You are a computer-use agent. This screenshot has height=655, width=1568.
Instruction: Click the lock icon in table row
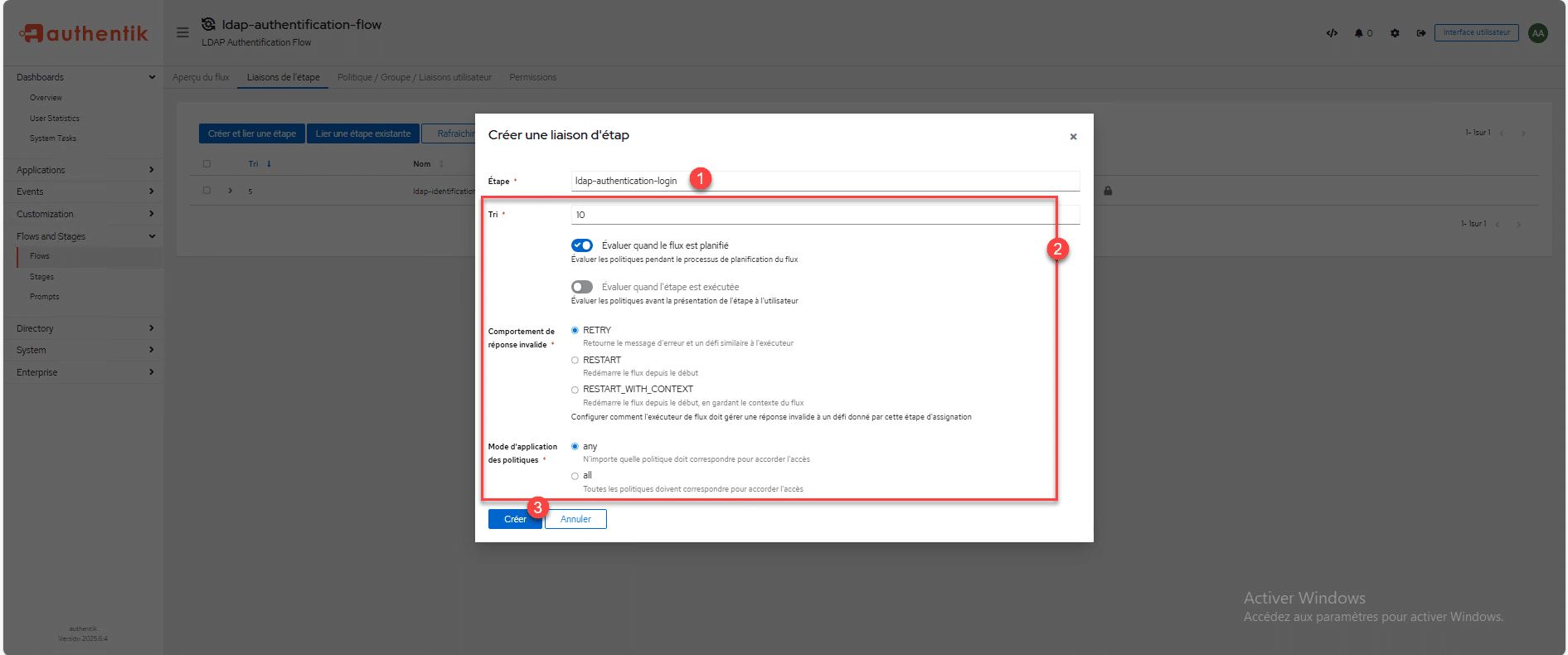1108,191
